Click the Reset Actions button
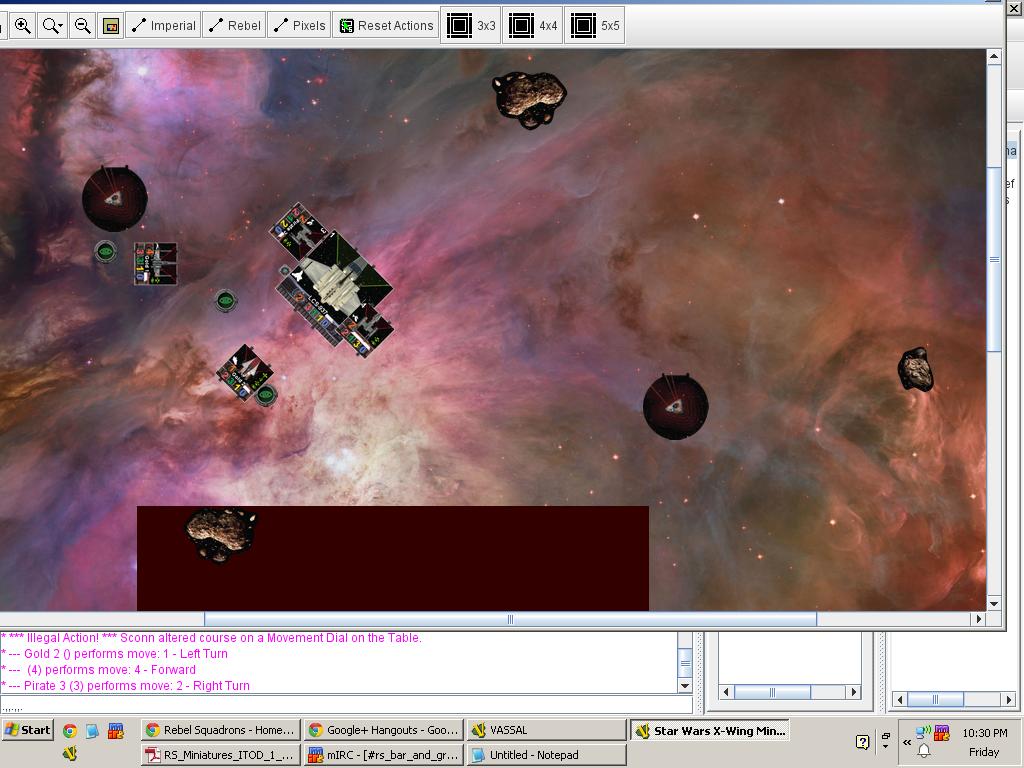The image size is (1024, 768). coord(386,26)
